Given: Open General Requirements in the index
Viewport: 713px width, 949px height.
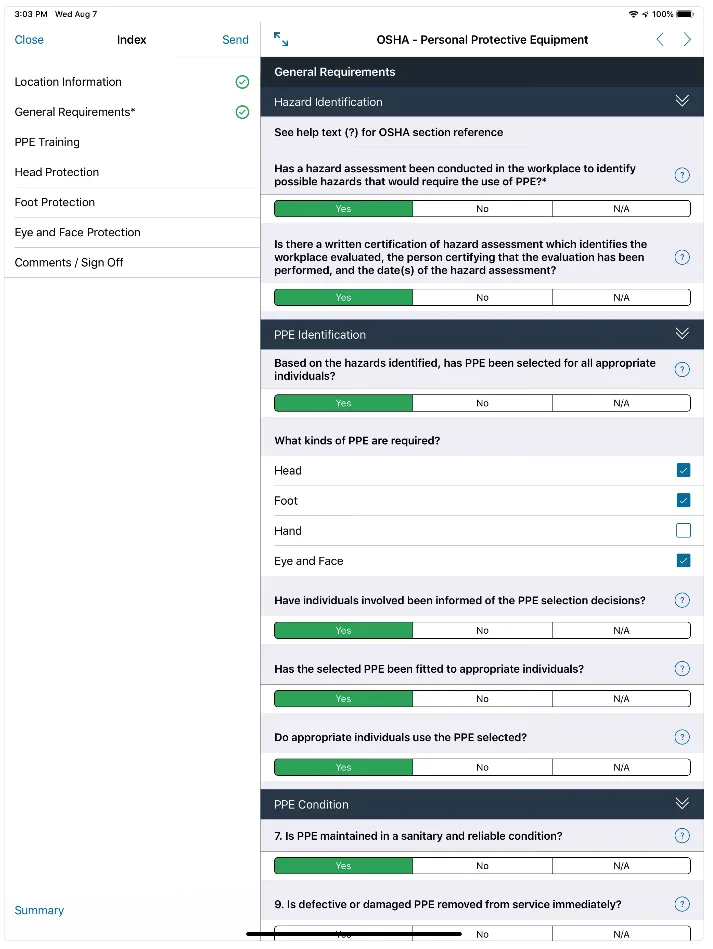Looking at the screenshot, I should click(132, 112).
